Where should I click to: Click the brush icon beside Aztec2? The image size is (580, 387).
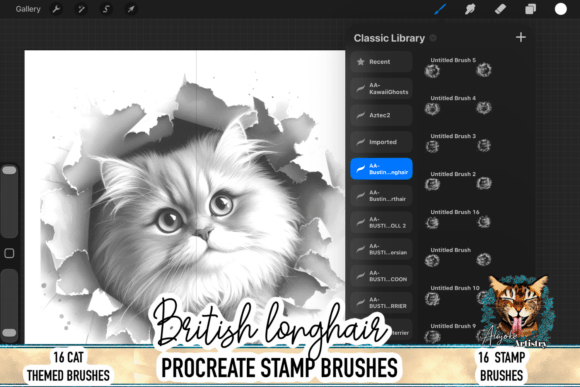360,115
